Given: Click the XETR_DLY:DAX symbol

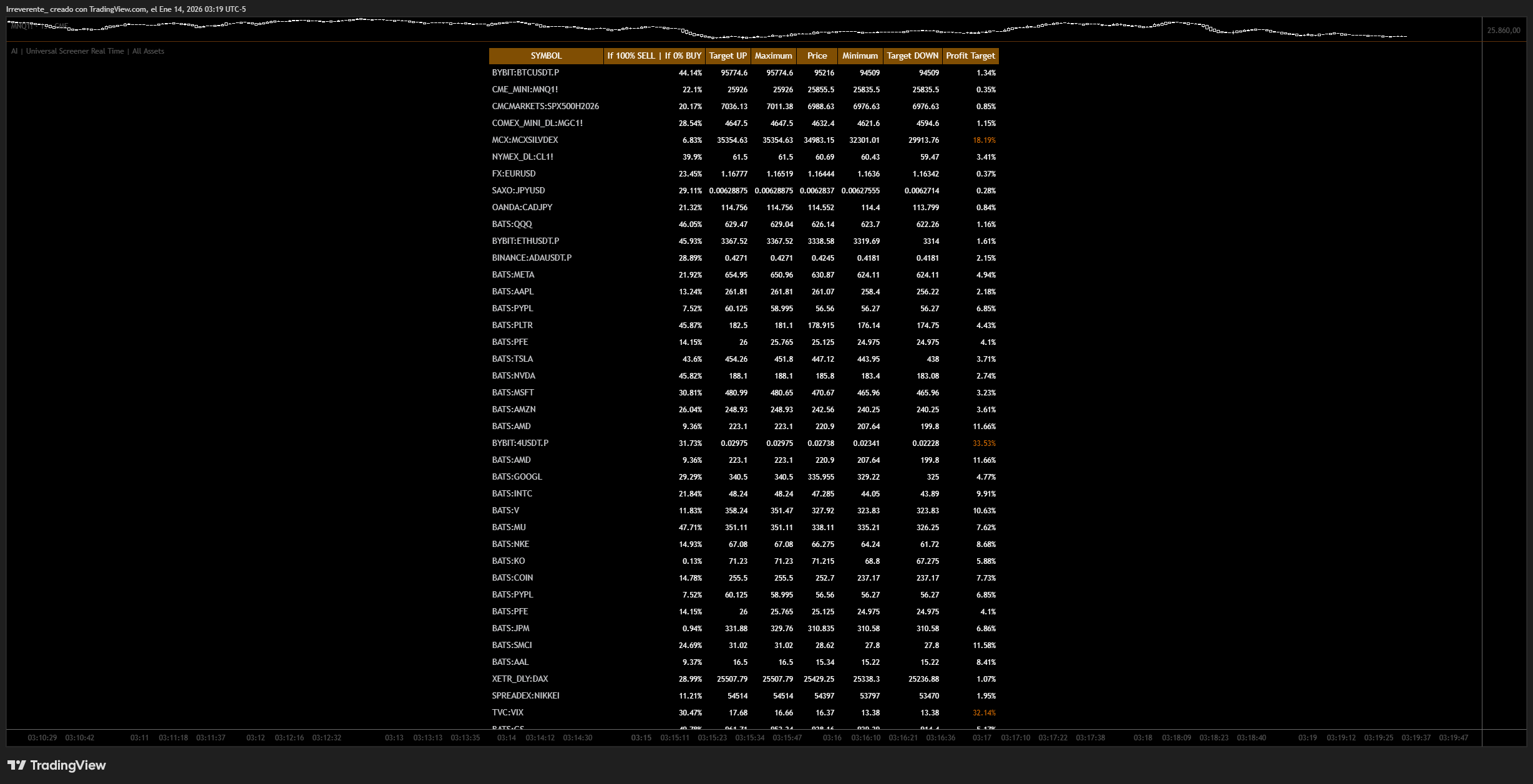Looking at the screenshot, I should click(520, 679).
